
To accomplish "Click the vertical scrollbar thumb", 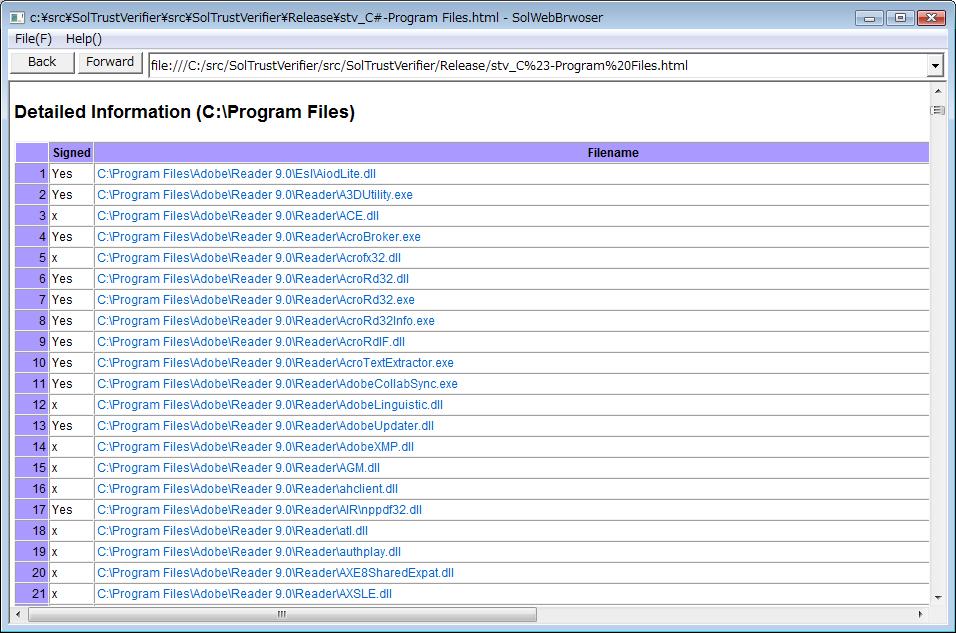I will click(938, 110).
